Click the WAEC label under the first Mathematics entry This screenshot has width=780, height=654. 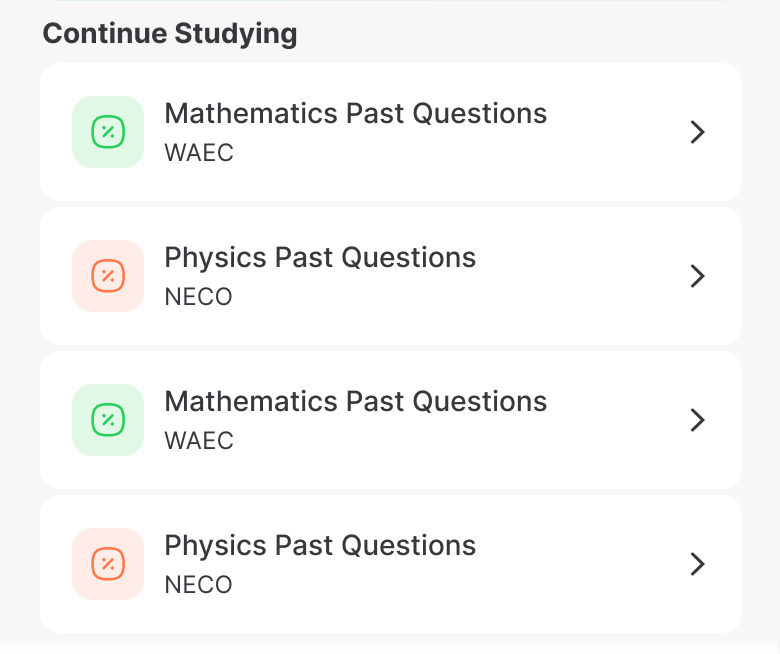[199, 153]
